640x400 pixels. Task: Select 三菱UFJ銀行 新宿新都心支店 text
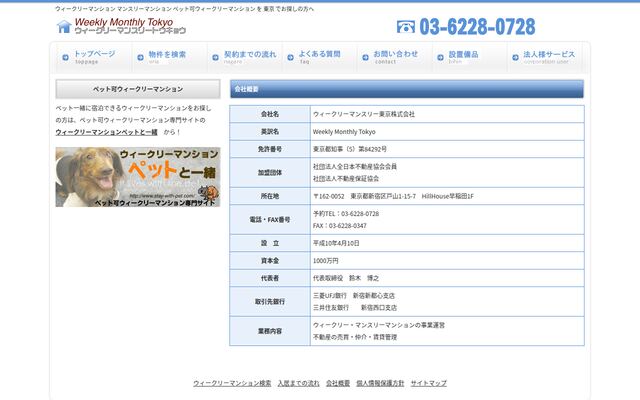[354, 296]
